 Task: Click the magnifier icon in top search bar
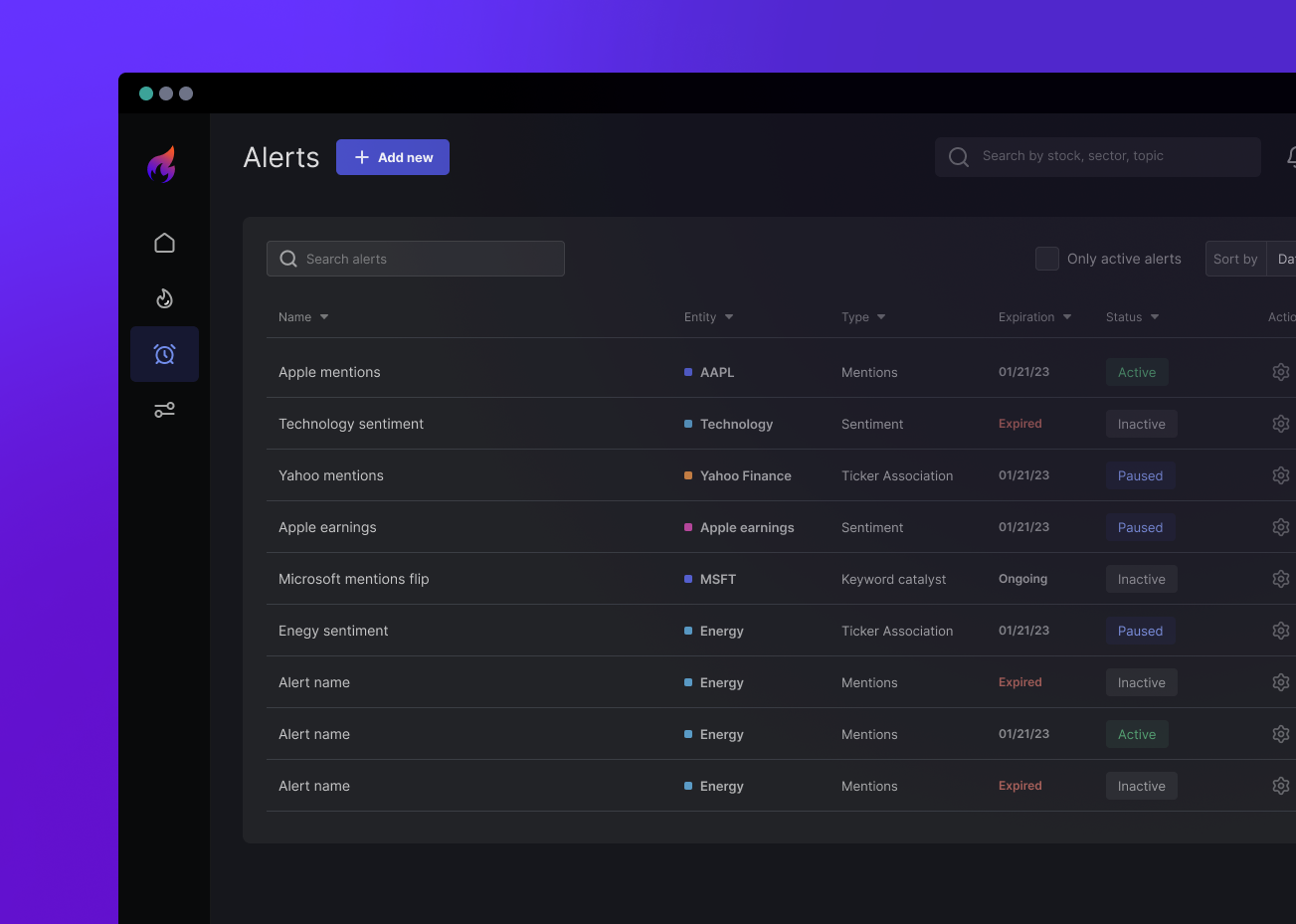coord(959,157)
